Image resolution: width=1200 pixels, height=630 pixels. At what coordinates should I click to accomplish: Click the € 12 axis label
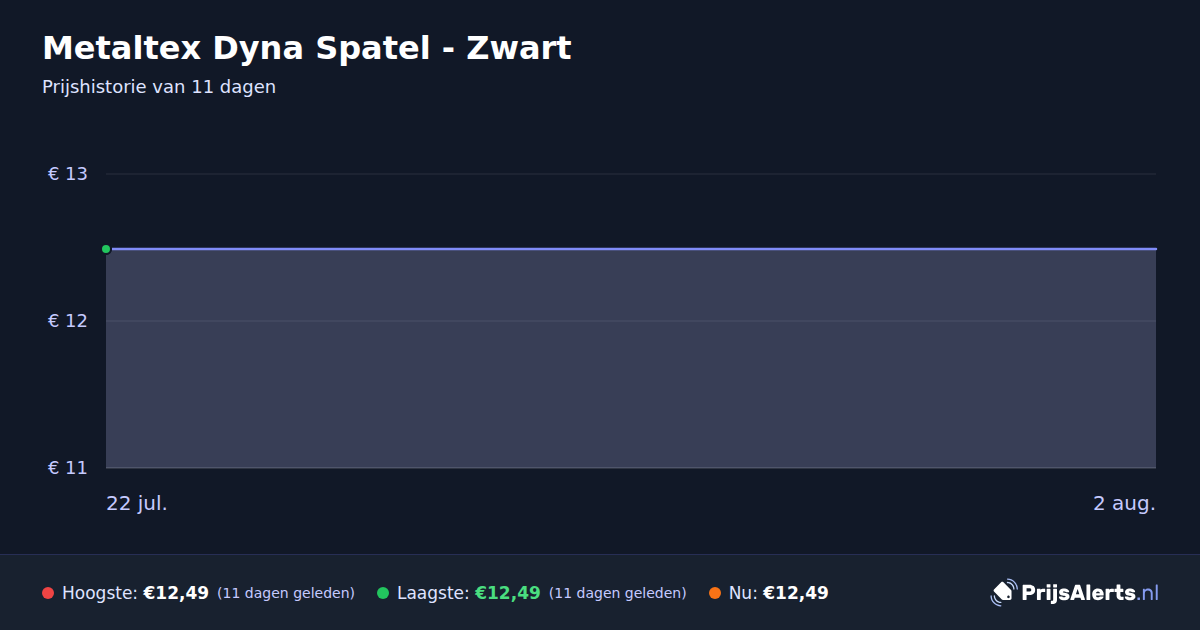[x=68, y=321]
